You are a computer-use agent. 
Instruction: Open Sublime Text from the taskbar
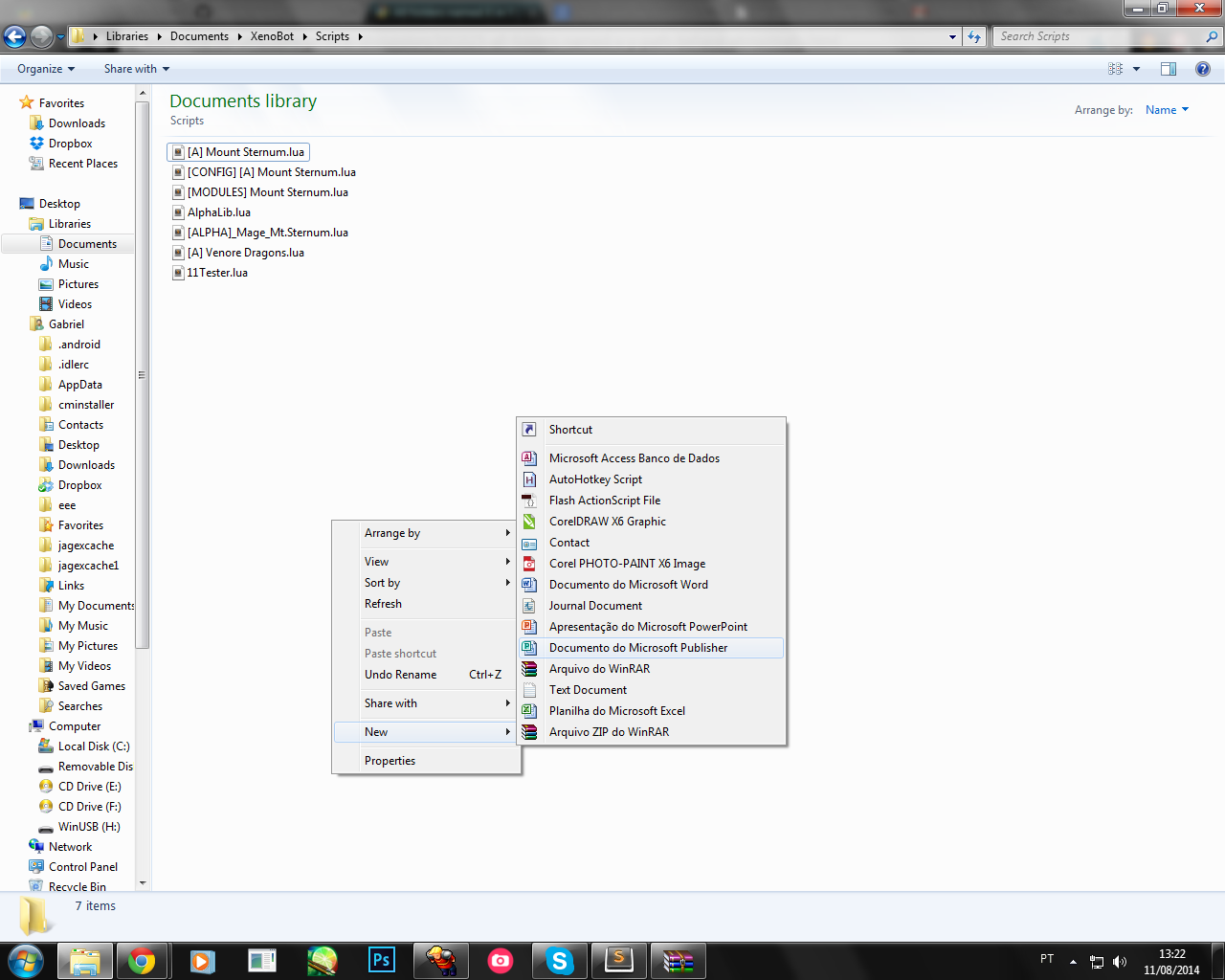(x=619, y=960)
